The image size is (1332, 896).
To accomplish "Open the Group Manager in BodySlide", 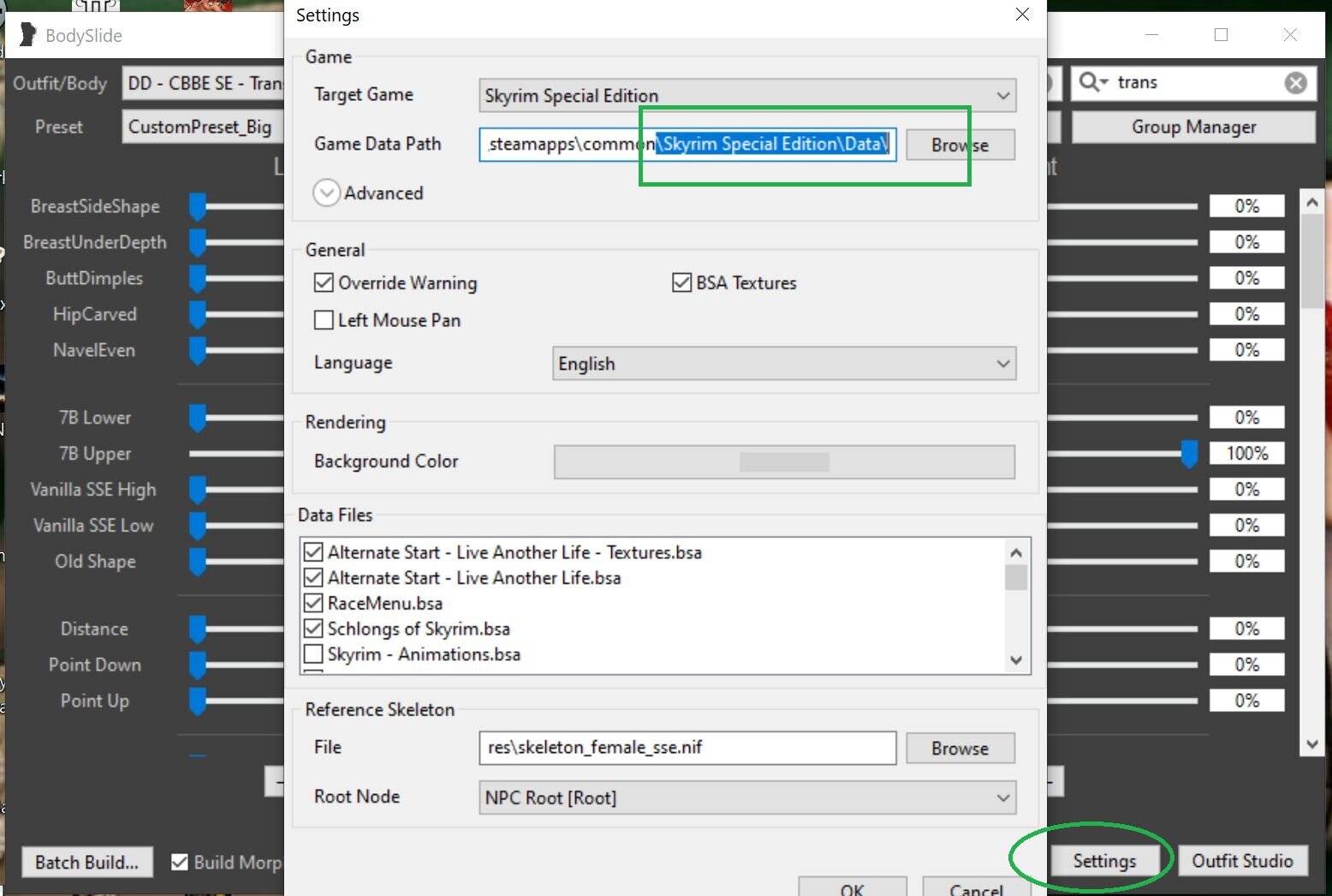I will (1193, 127).
